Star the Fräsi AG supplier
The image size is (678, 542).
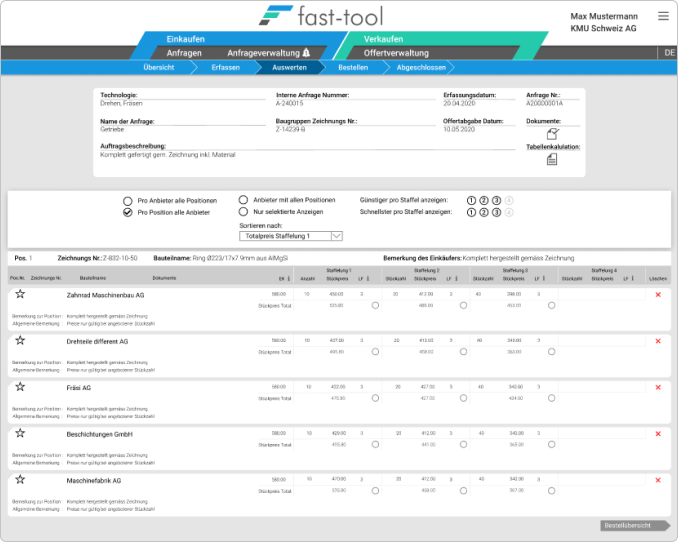[20, 387]
